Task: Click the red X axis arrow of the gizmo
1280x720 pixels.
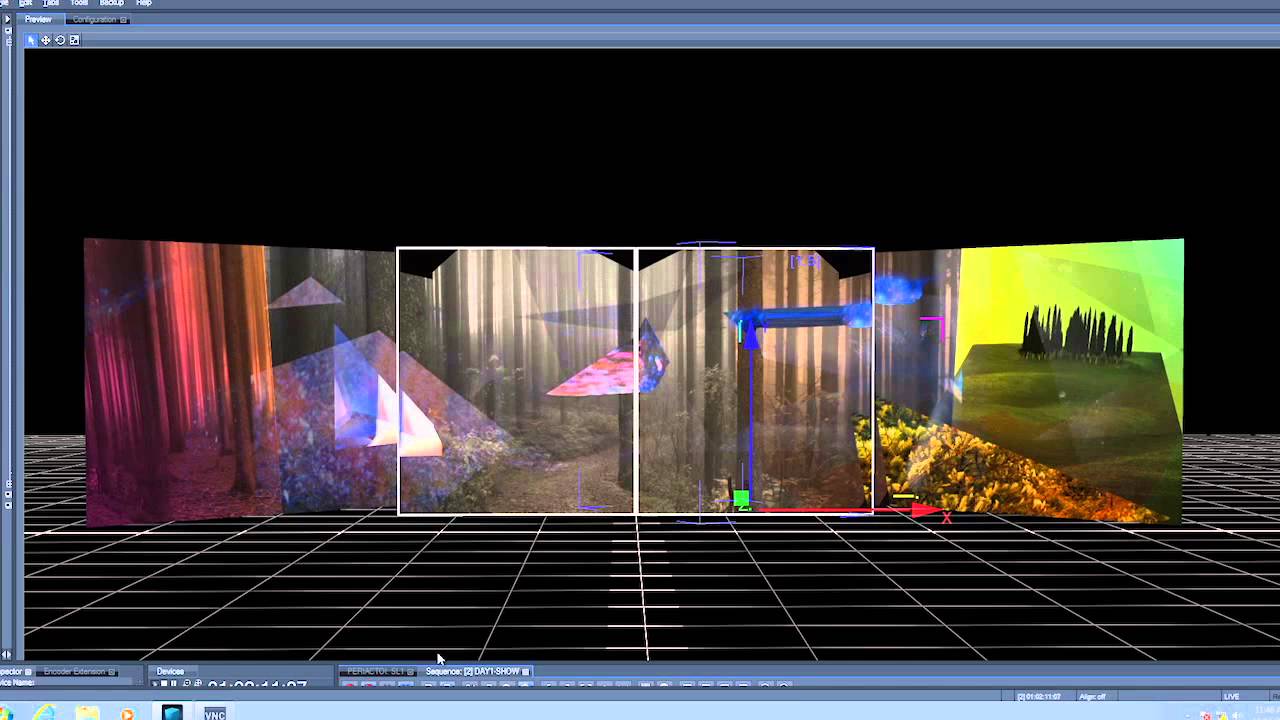Action: click(x=925, y=511)
